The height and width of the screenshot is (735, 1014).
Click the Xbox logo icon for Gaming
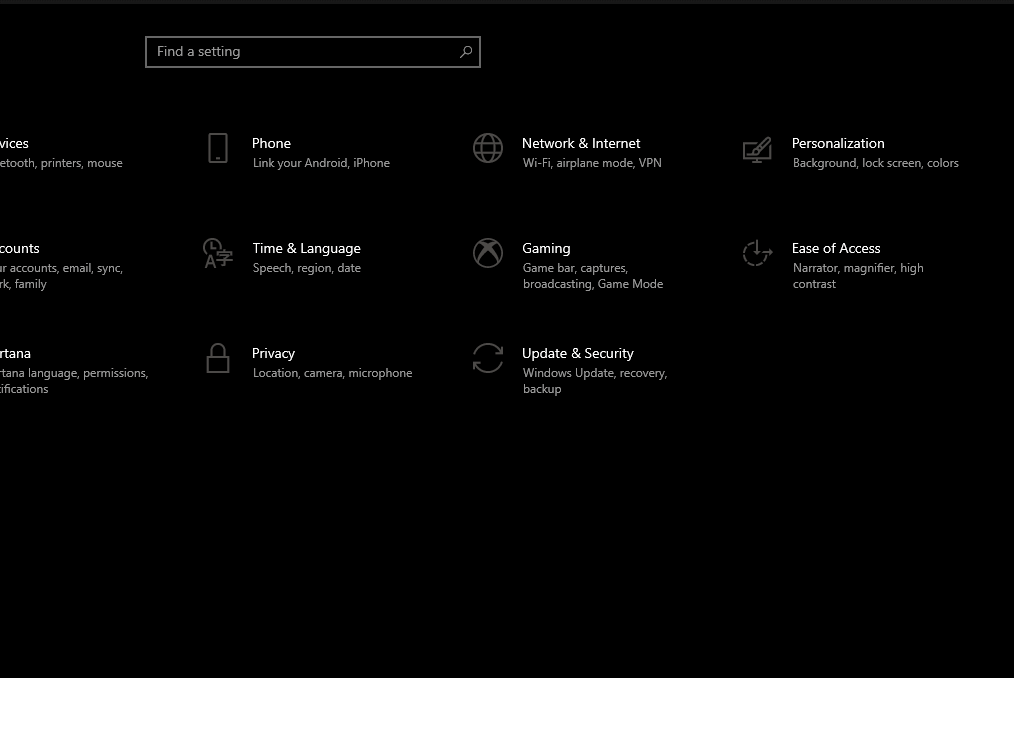pos(488,253)
